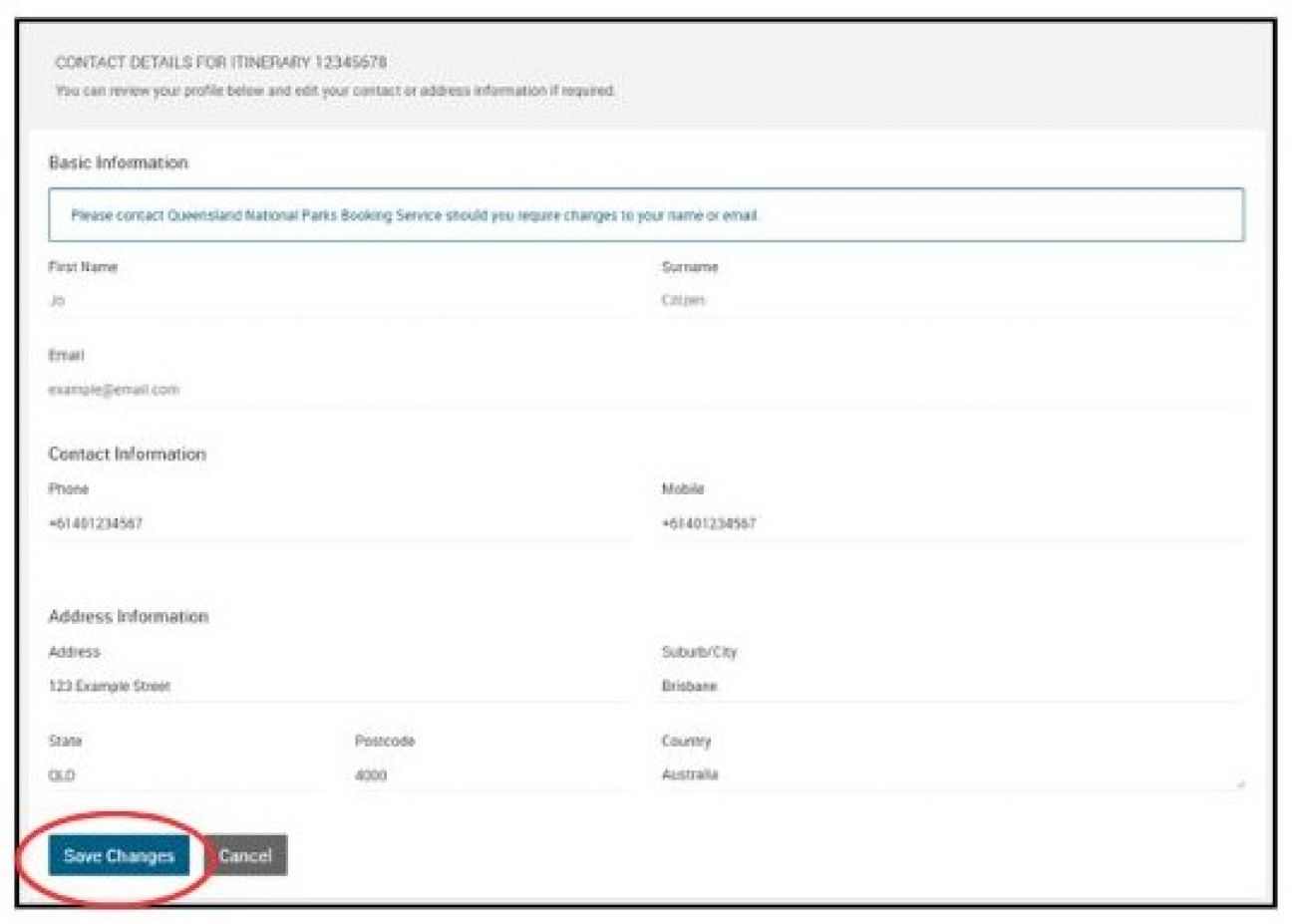
Task: Click the Address field with 123 Example Street
Action: pos(340,686)
